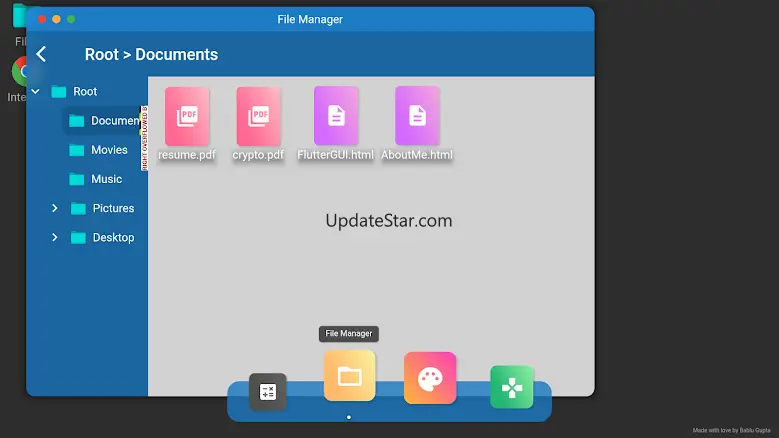Open the FlutterGUI.html file icon
This screenshot has width=779, height=438.
(336, 116)
